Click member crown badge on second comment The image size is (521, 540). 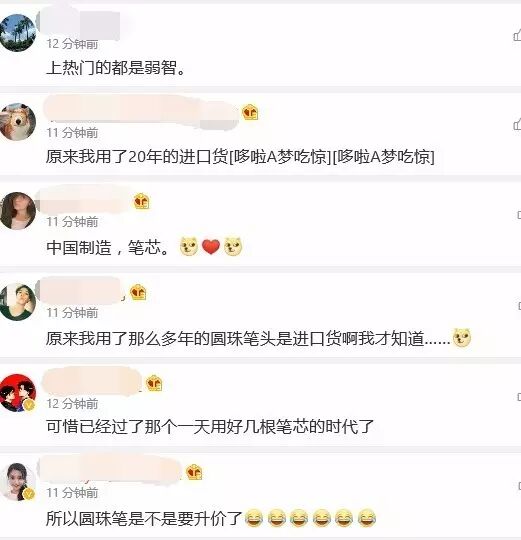pos(250,112)
